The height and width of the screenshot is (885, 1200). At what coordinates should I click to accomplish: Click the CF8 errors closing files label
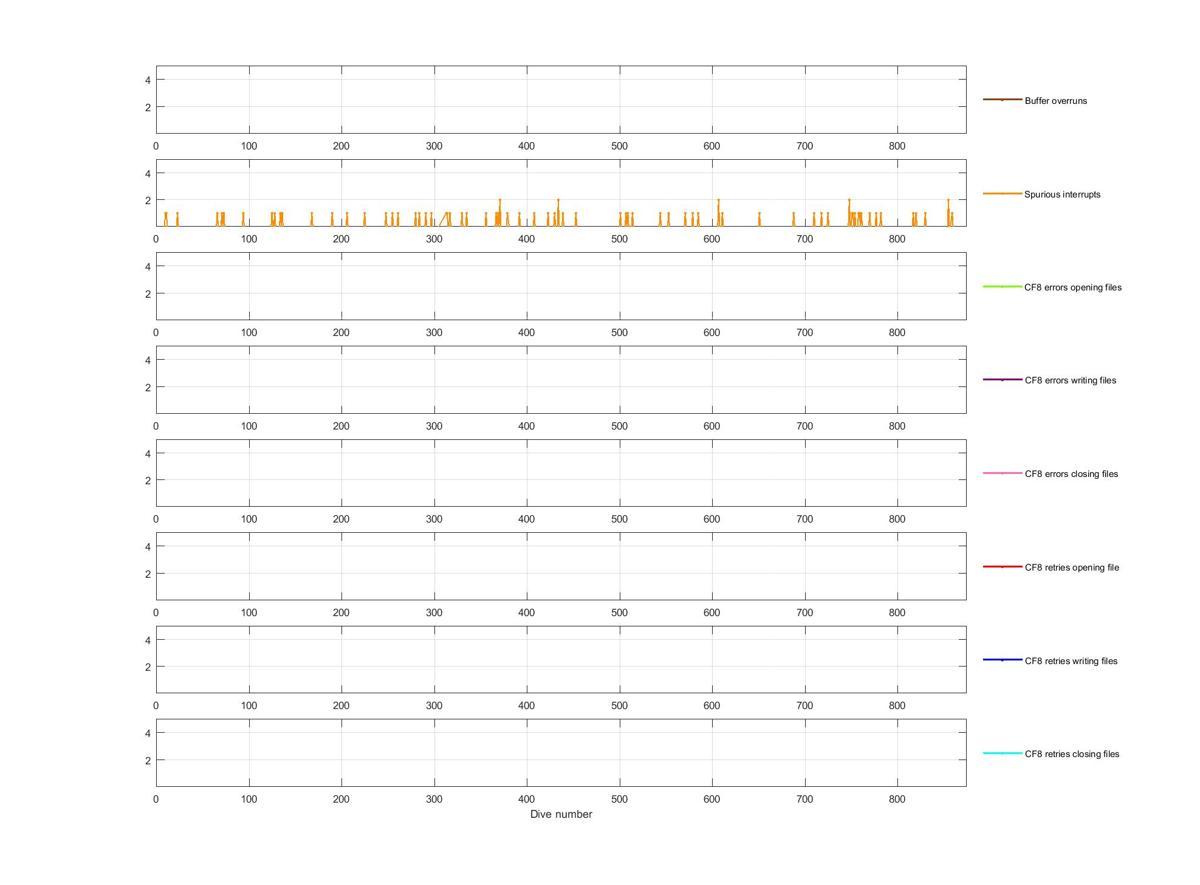click(1071, 474)
